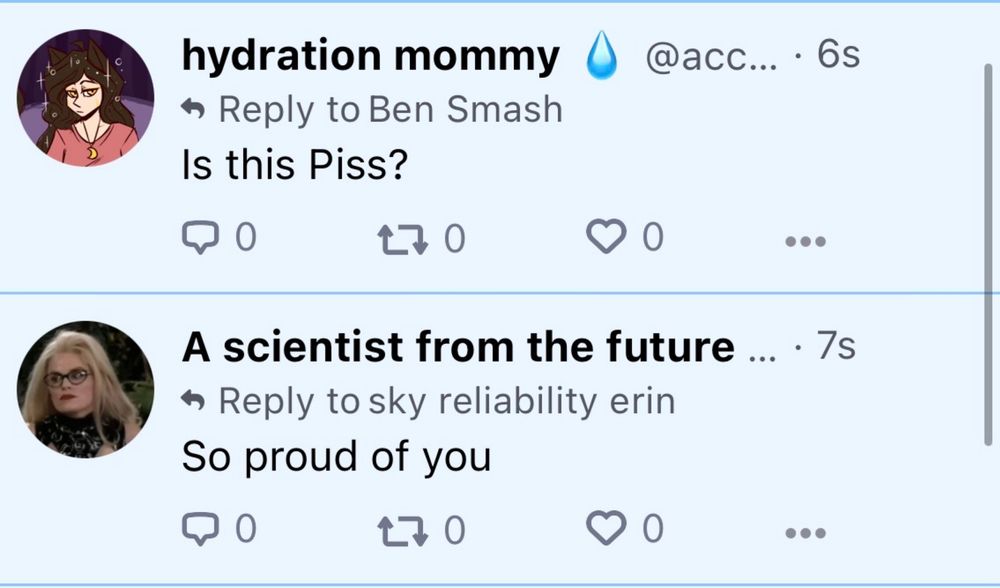1000x588 pixels.
Task: Click the @acc... username handle
Action: click(x=712, y=58)
